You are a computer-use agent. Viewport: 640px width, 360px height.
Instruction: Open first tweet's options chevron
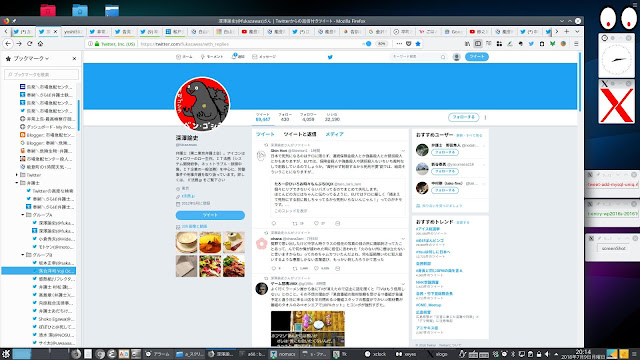click(x=403, y=151)
